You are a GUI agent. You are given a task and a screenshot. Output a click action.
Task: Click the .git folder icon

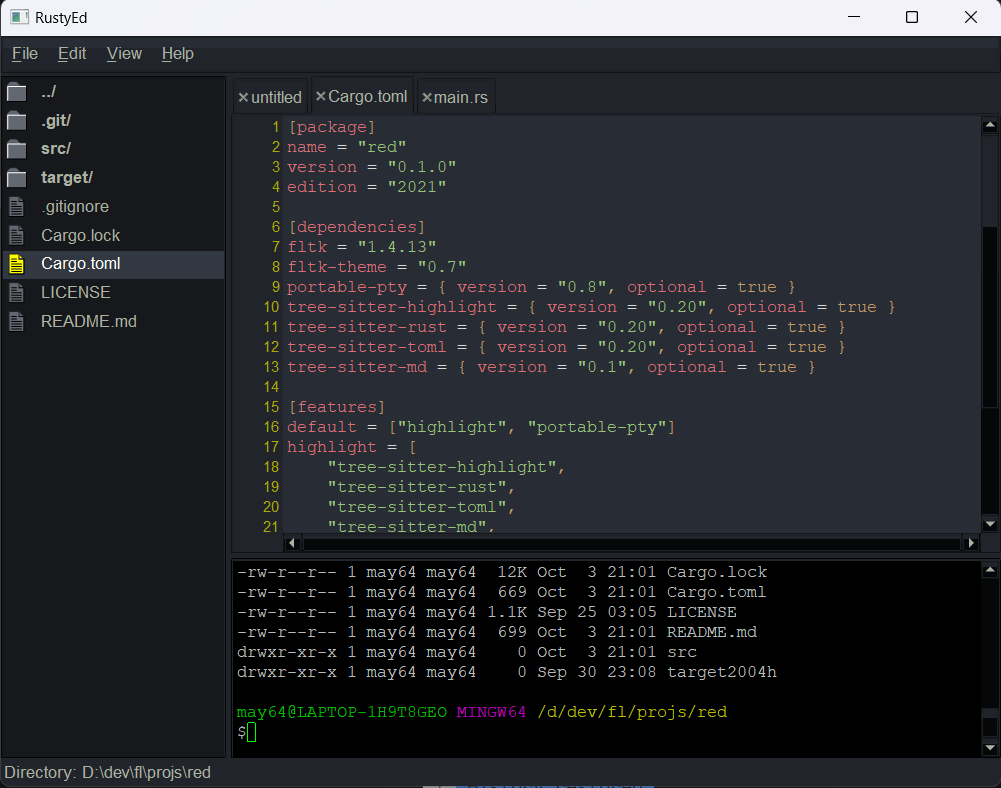[16, 121]
